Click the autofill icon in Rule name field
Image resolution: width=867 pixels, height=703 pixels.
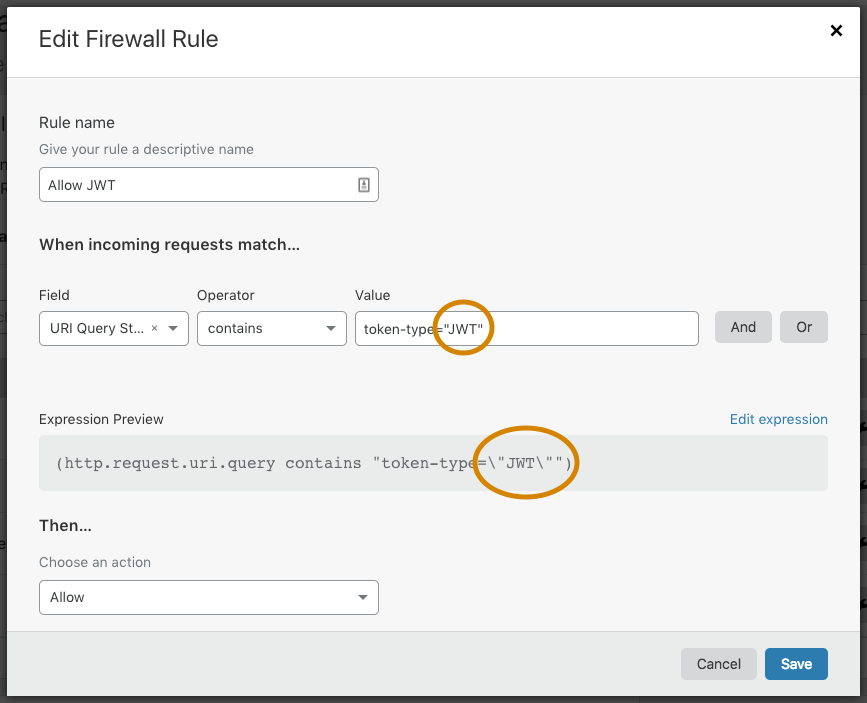tap(363, 185)
